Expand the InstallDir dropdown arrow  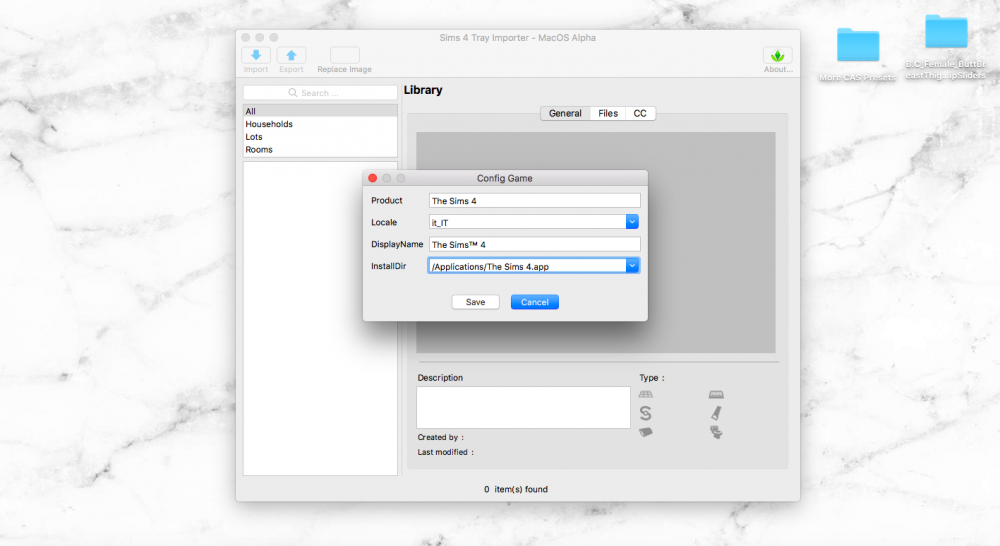(x=632, y=266)
